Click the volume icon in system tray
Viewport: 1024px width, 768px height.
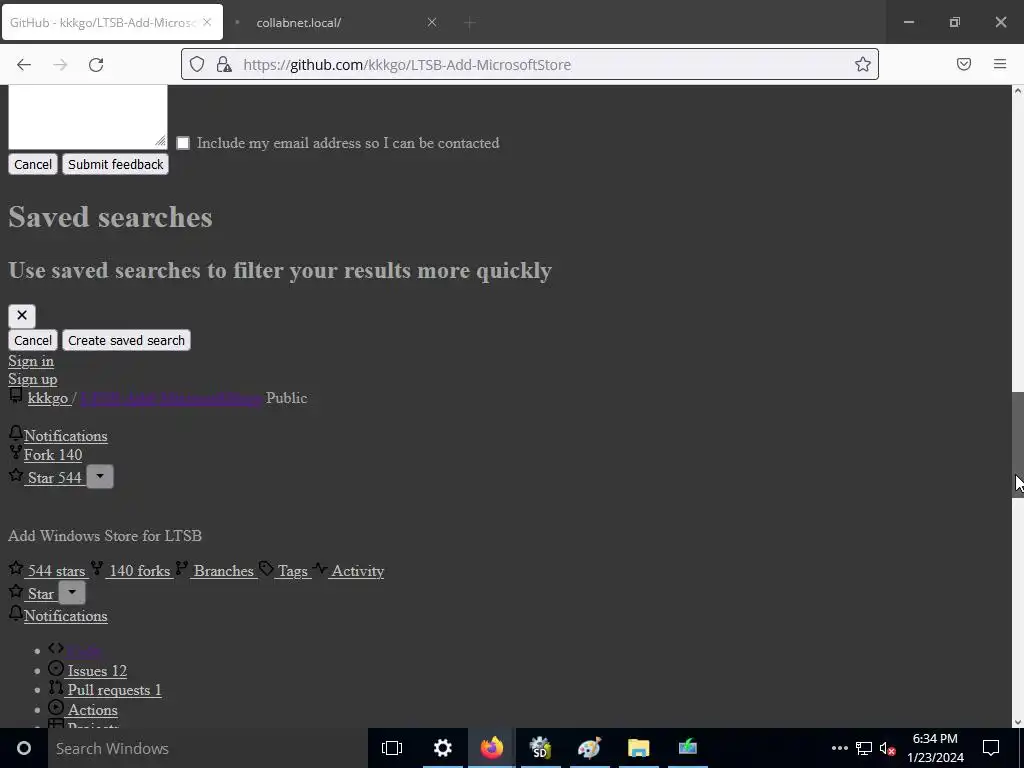coord(888,748)
